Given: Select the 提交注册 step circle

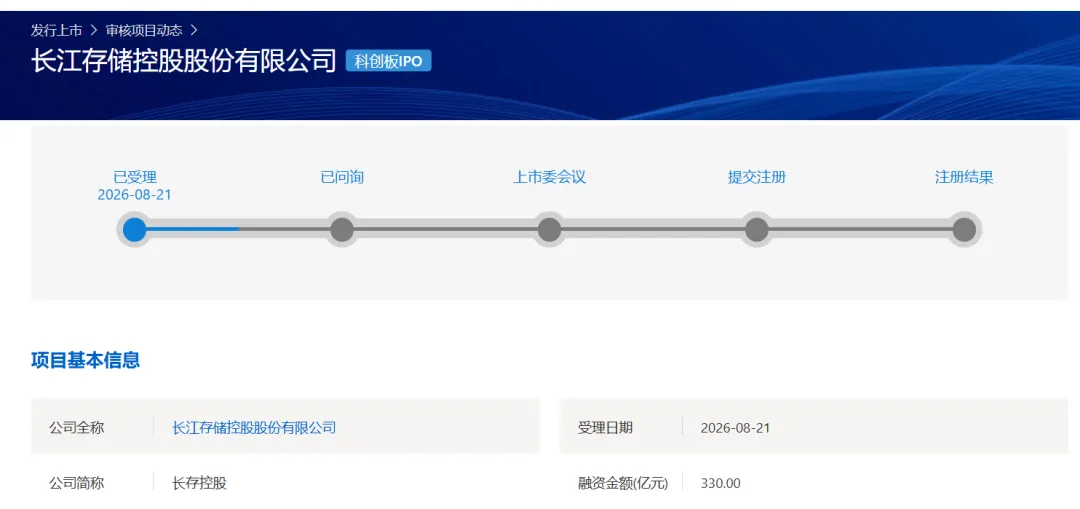Looking at the screenshot, I should 756,229.
